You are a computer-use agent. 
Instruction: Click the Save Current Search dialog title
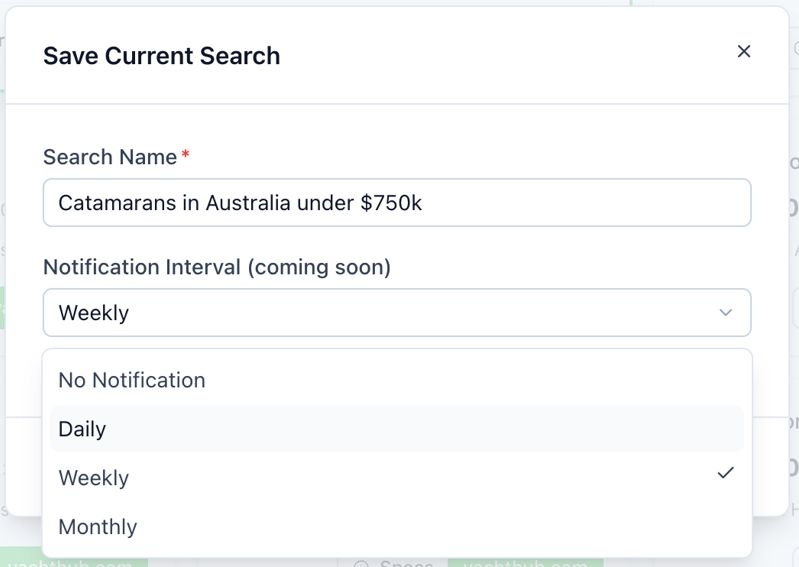coord(161,56)
